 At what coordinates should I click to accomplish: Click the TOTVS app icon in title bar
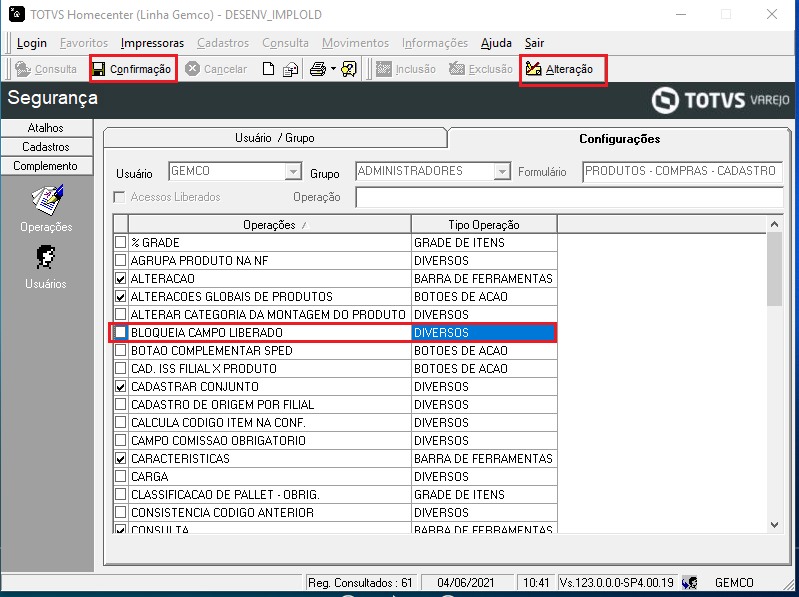[x=16, y=14]
